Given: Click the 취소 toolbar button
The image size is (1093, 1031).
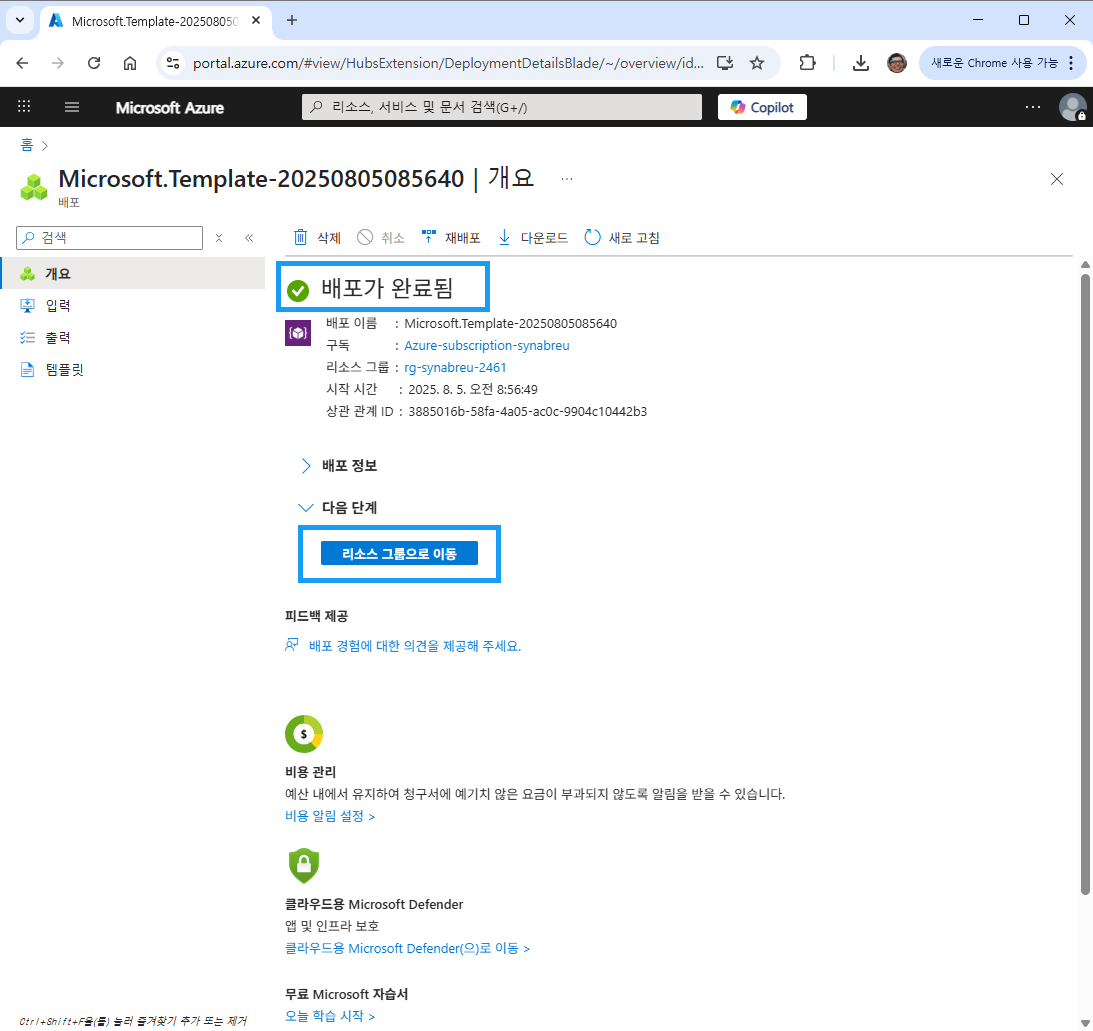Looking at the screenshot, I should click(381, 238).
